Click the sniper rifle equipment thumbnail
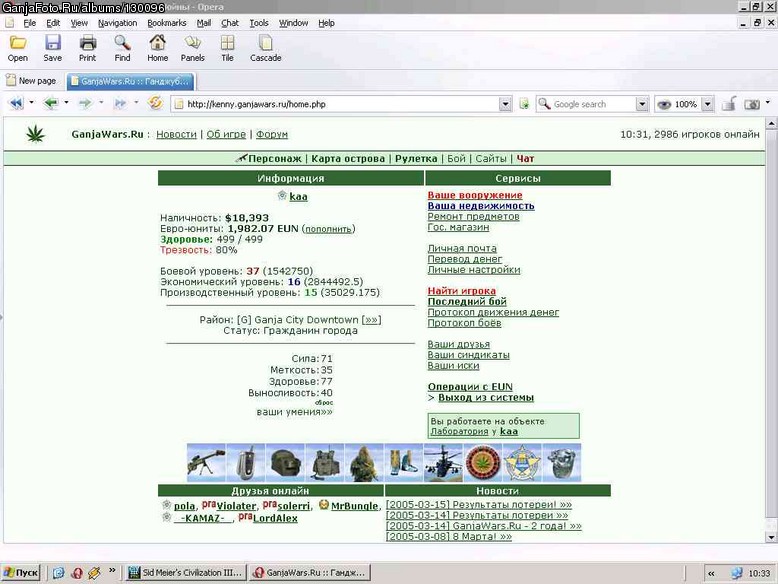The height and width of the screenshot is (584, 778). coord(206,462)
